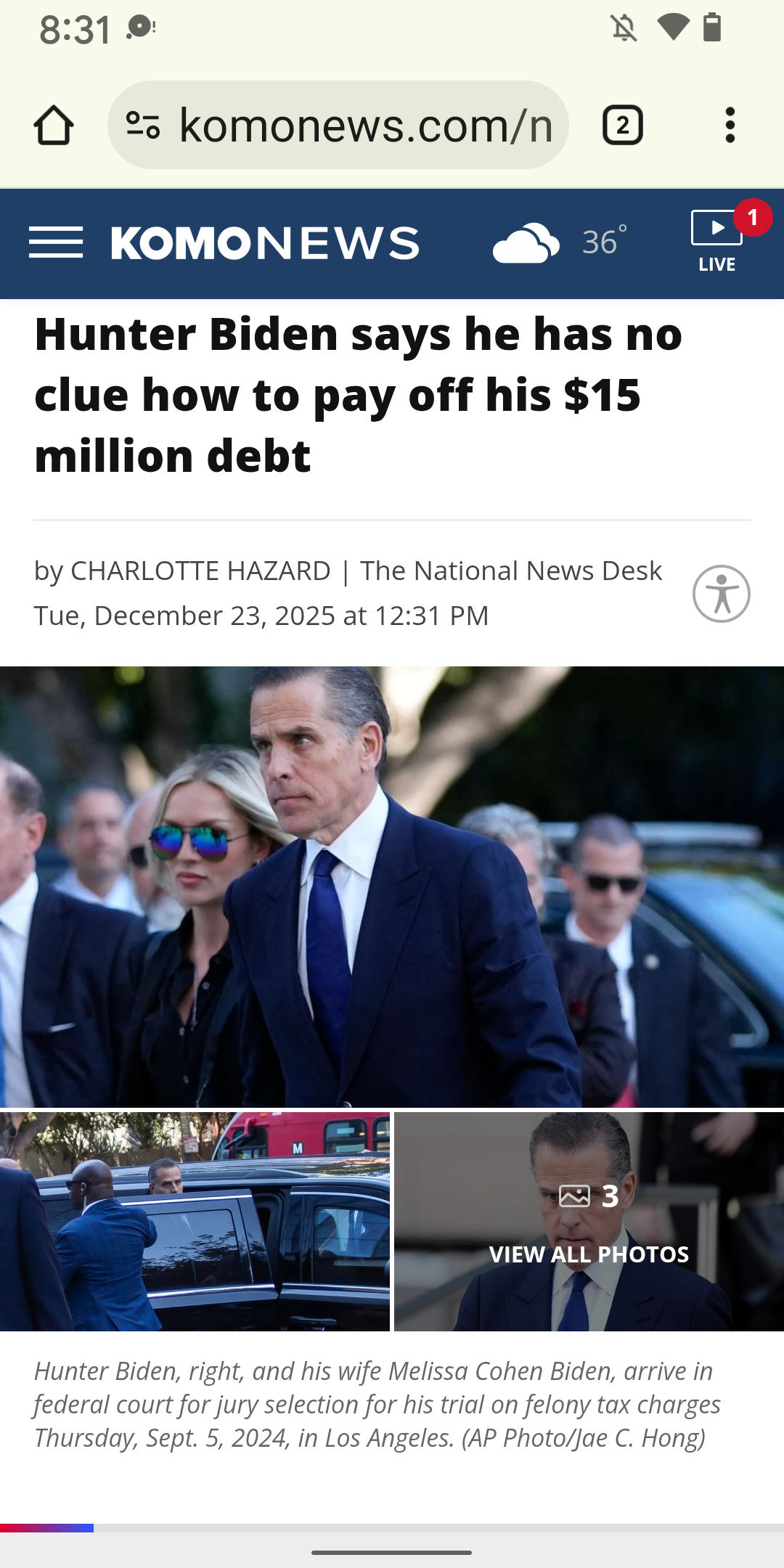Tap The National News Desk text

[x=511, y=571]
